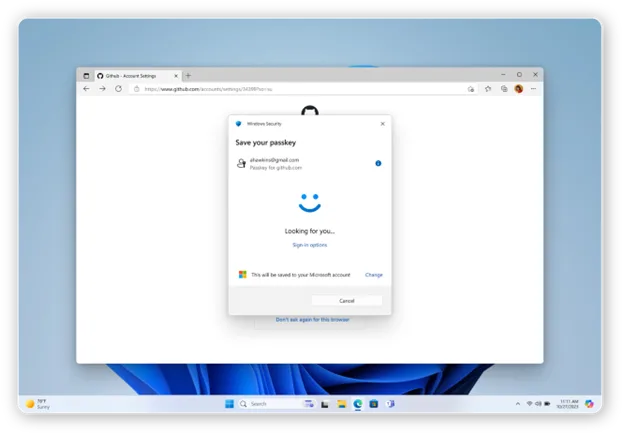Open the Wi-Fi network tray icon

(x=529, y=404)
